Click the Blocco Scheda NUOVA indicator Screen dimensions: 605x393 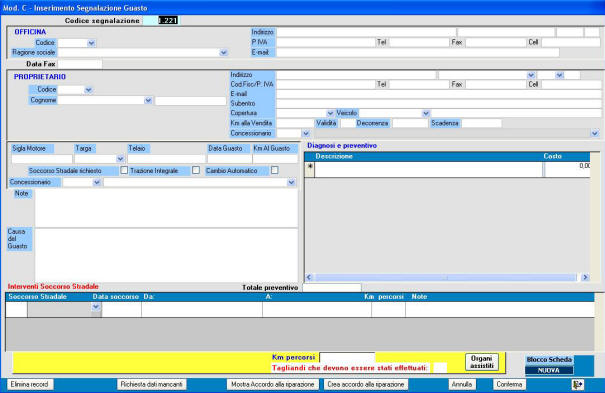[x=549, y=370]
